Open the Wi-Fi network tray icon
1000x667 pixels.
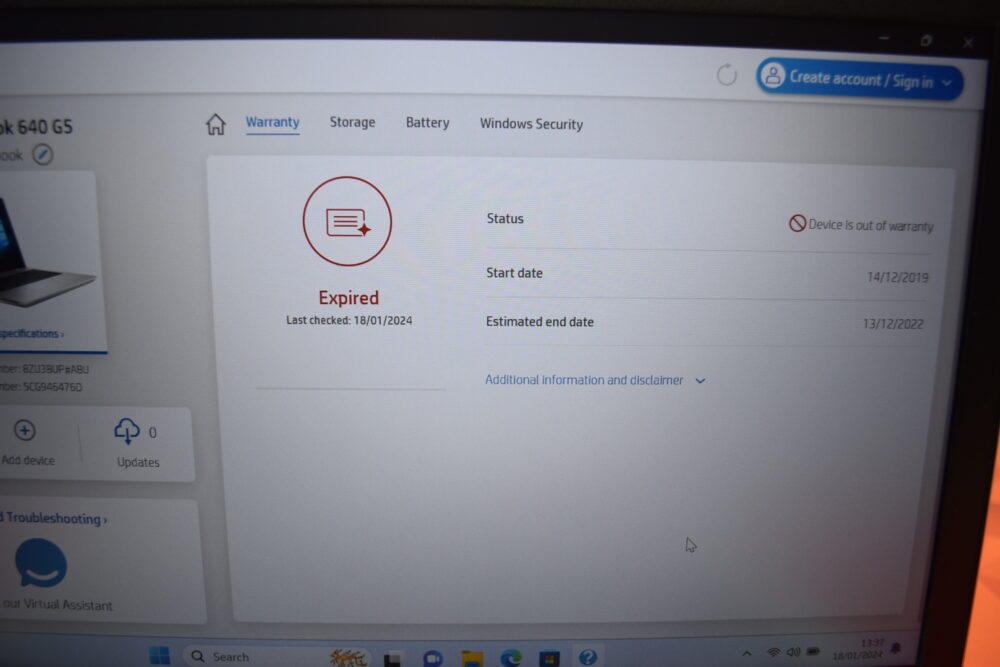pos(774,652)
